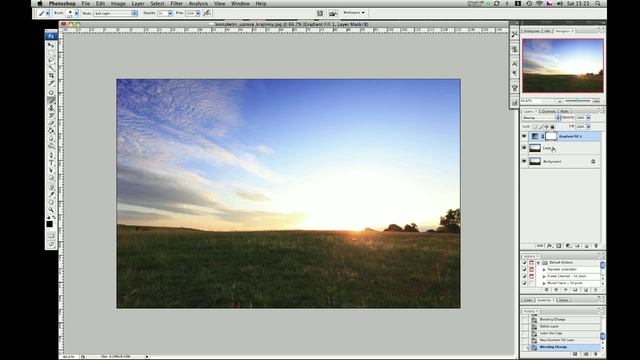
Task: Stop recording button in Actions panel
Action: [547, 290]
